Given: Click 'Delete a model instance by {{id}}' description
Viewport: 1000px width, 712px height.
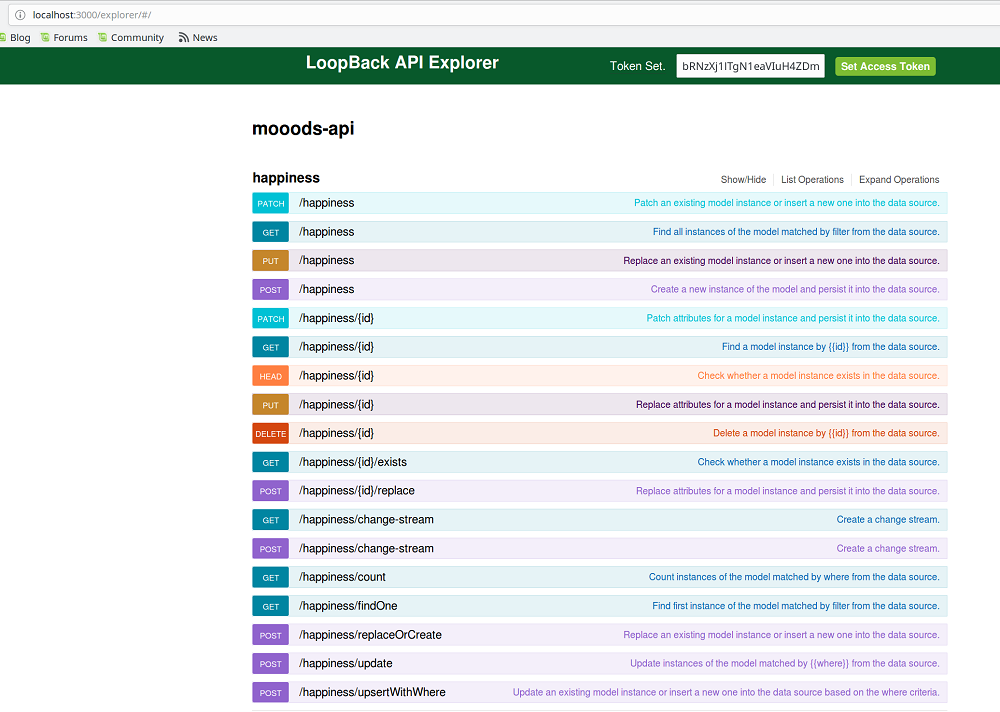Looking at the screenshot, I should [826, 433].
